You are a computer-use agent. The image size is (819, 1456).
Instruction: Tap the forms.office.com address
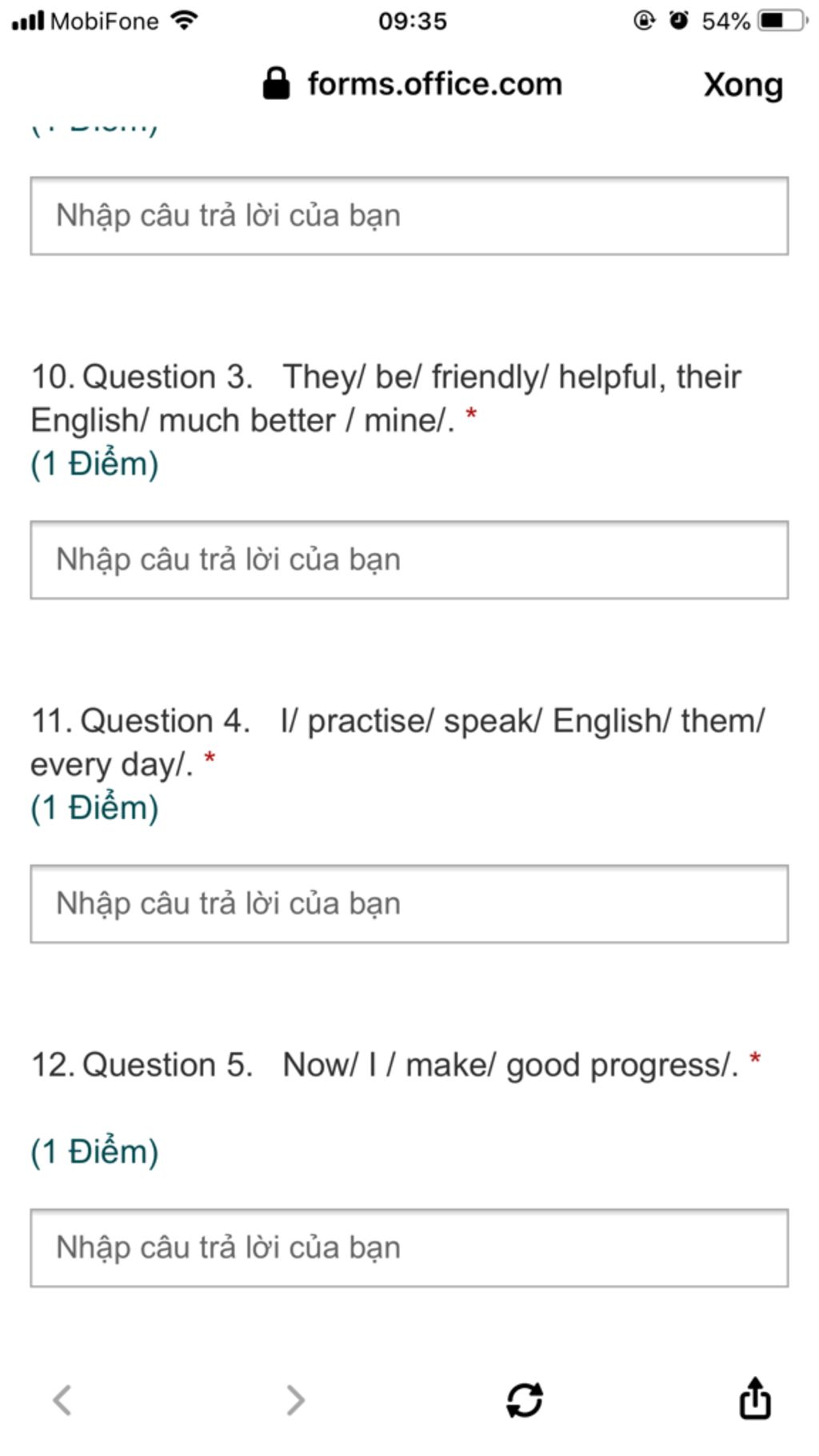pos(435,84)
